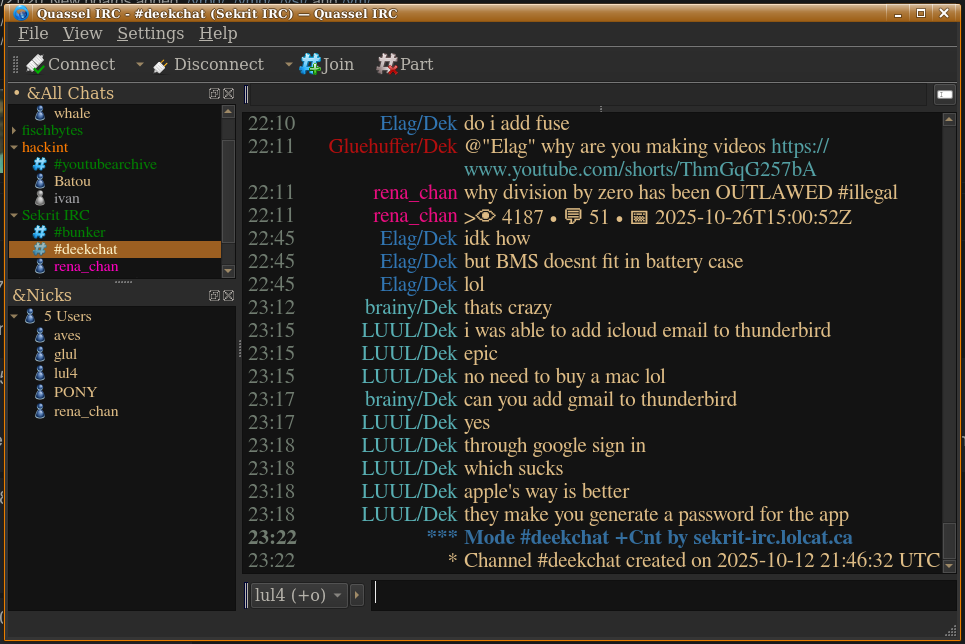Viewport: 965px width, 644px height.
Task: Select rena_chan in nick list
Action: click(86, 411)
